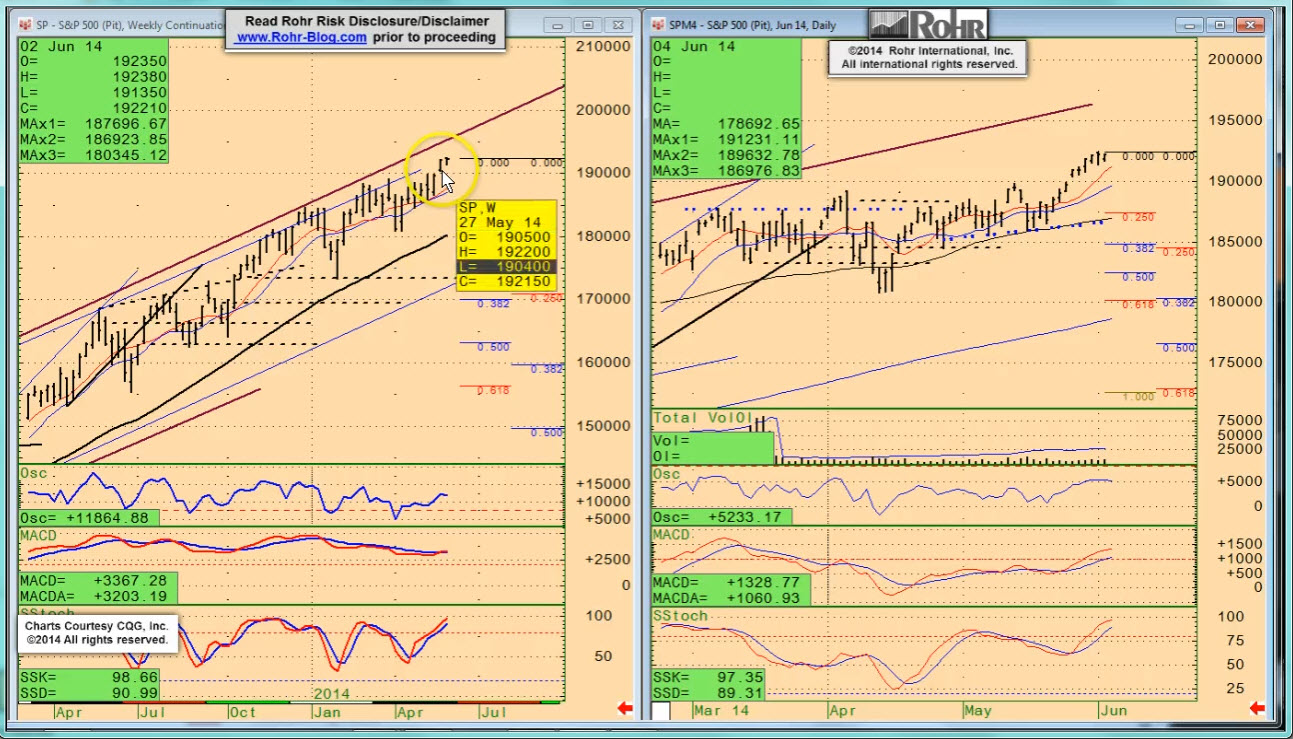Click the daily Osc value readout +5233.17
Image resolution: width=1293 pixels, height=739 pixels.
pyautogui.click(x=722, y=517)
